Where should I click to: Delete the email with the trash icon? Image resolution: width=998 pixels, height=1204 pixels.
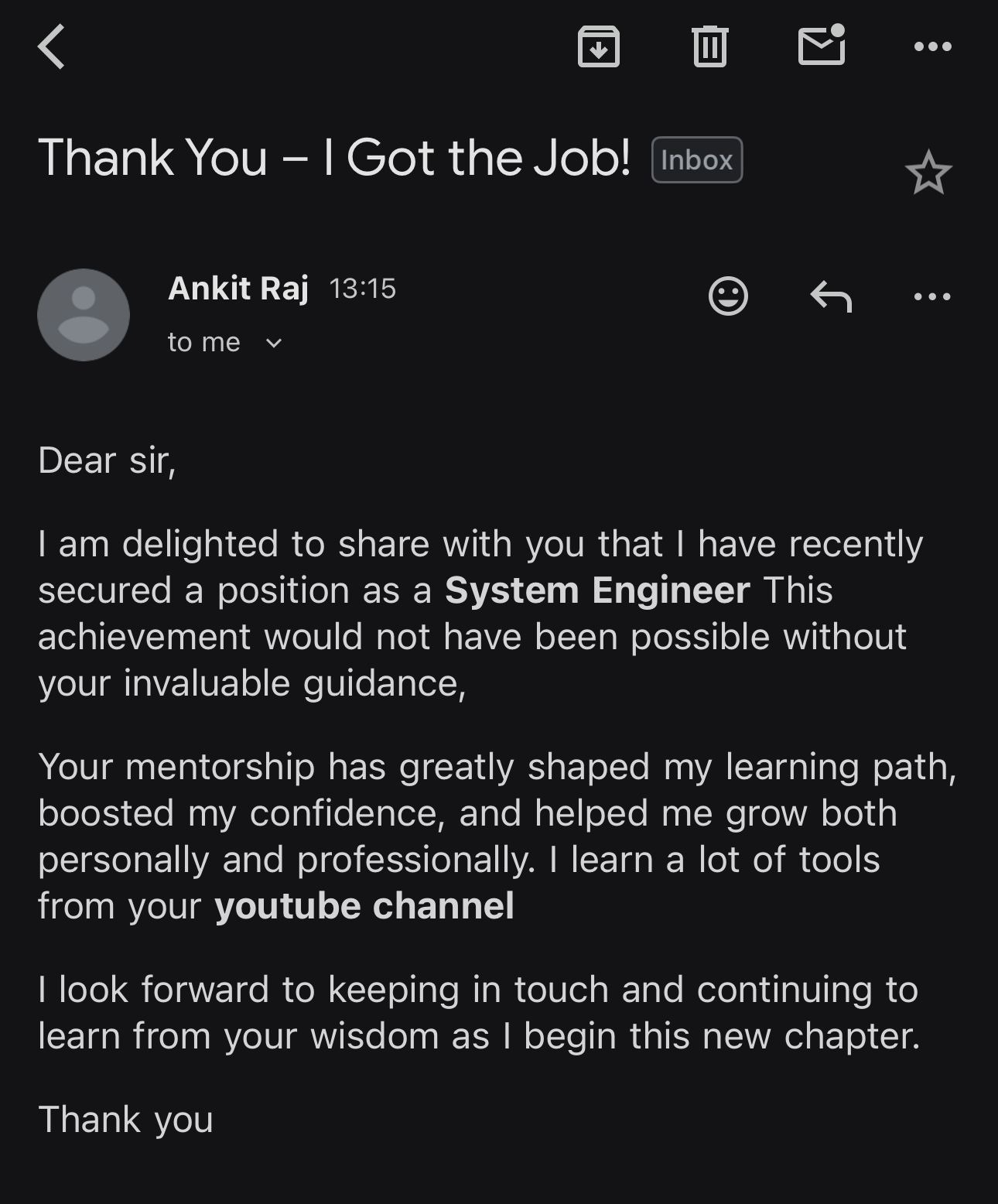pos(709,46)
